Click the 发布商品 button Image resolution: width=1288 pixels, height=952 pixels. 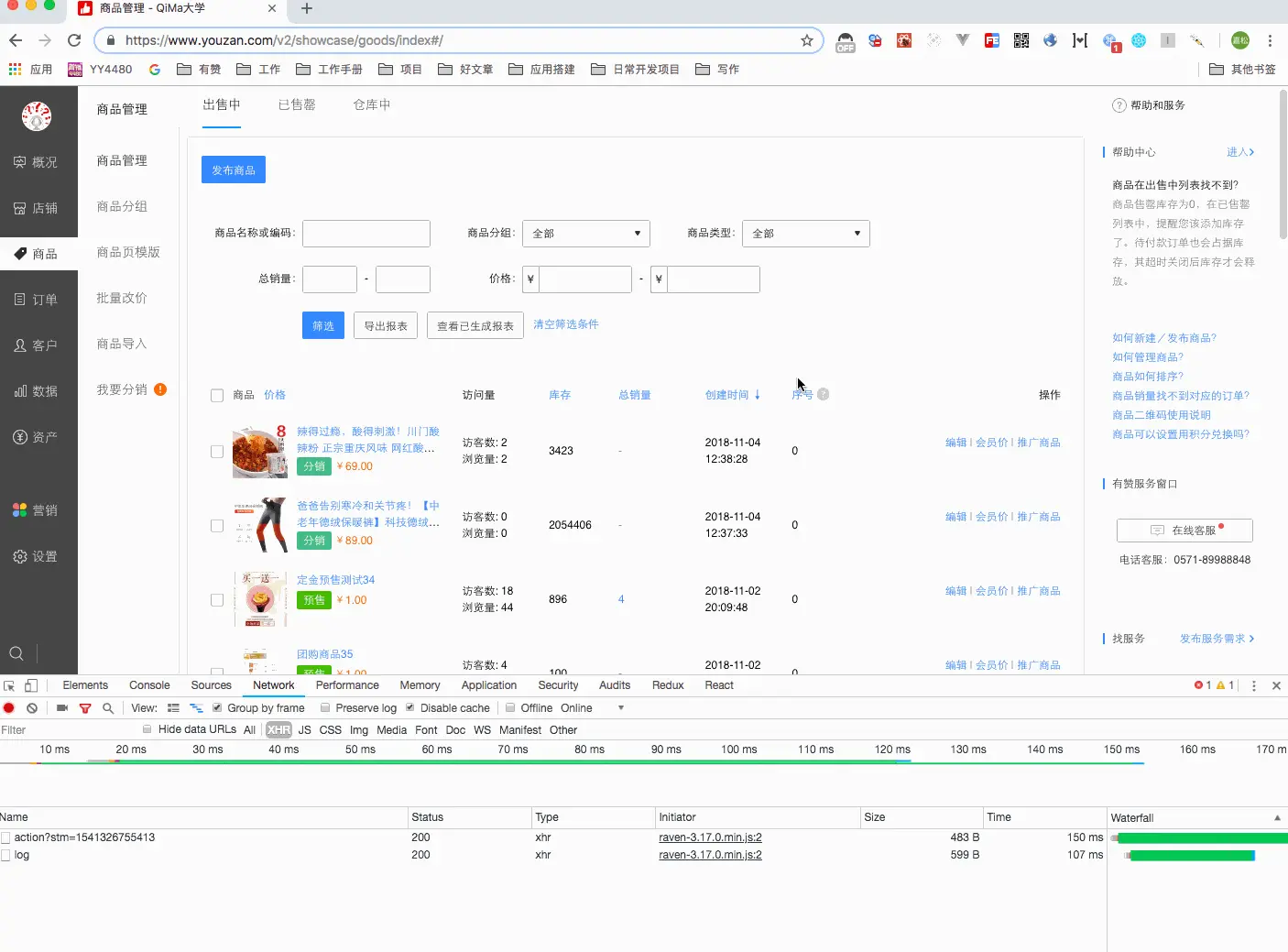(x=234, y=170)
